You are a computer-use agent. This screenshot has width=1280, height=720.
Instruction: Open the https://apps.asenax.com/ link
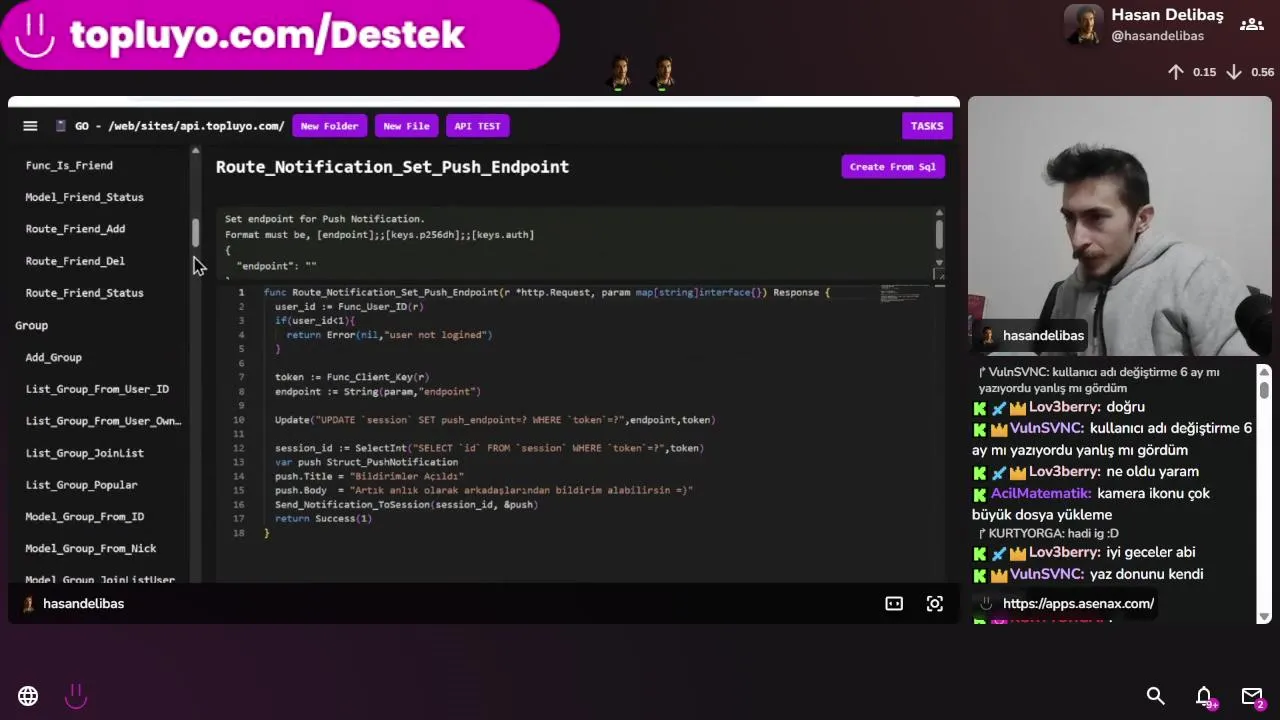(1078, 604)
